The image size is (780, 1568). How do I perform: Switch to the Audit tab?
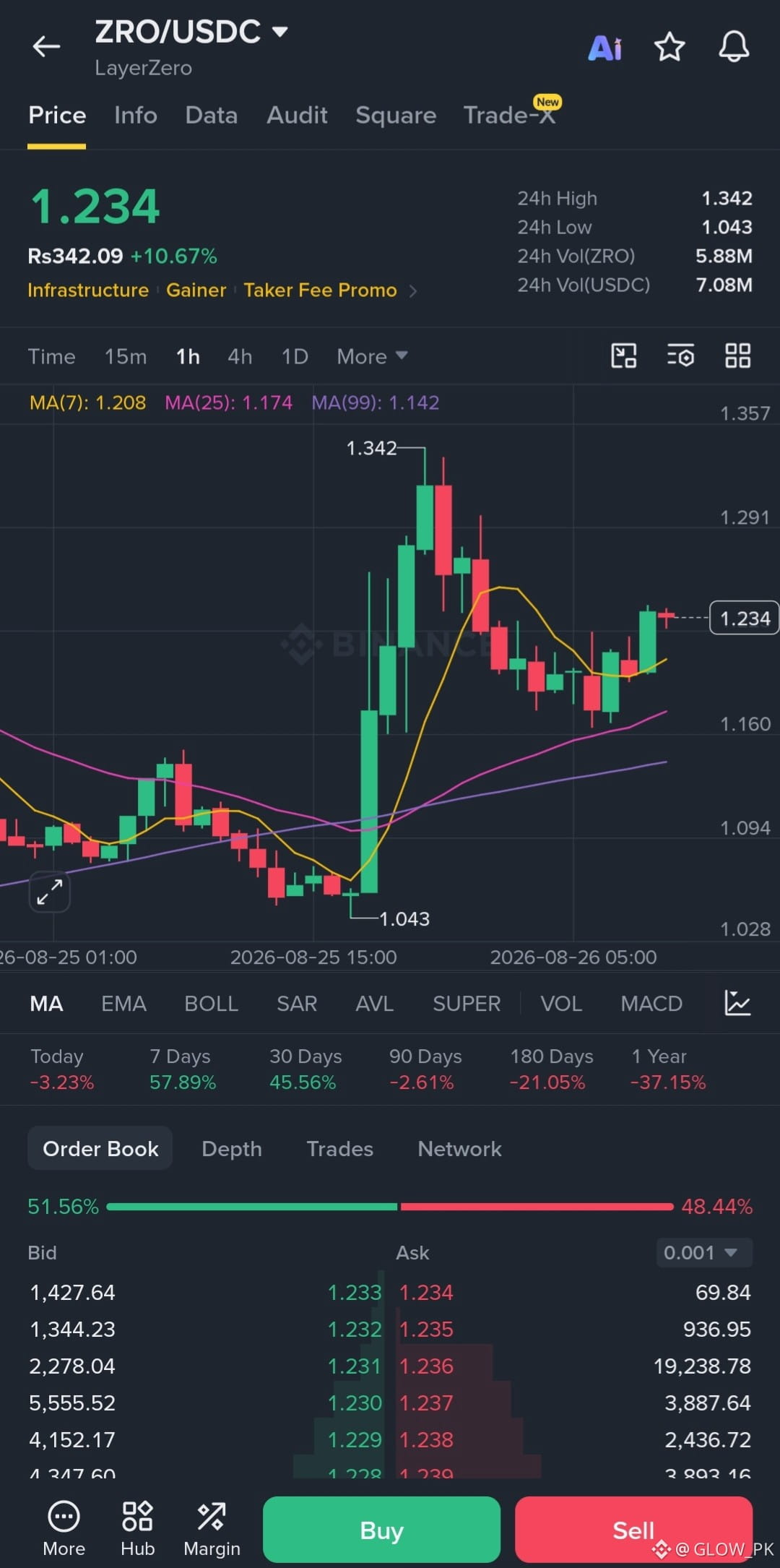click(x=297, y=115)
